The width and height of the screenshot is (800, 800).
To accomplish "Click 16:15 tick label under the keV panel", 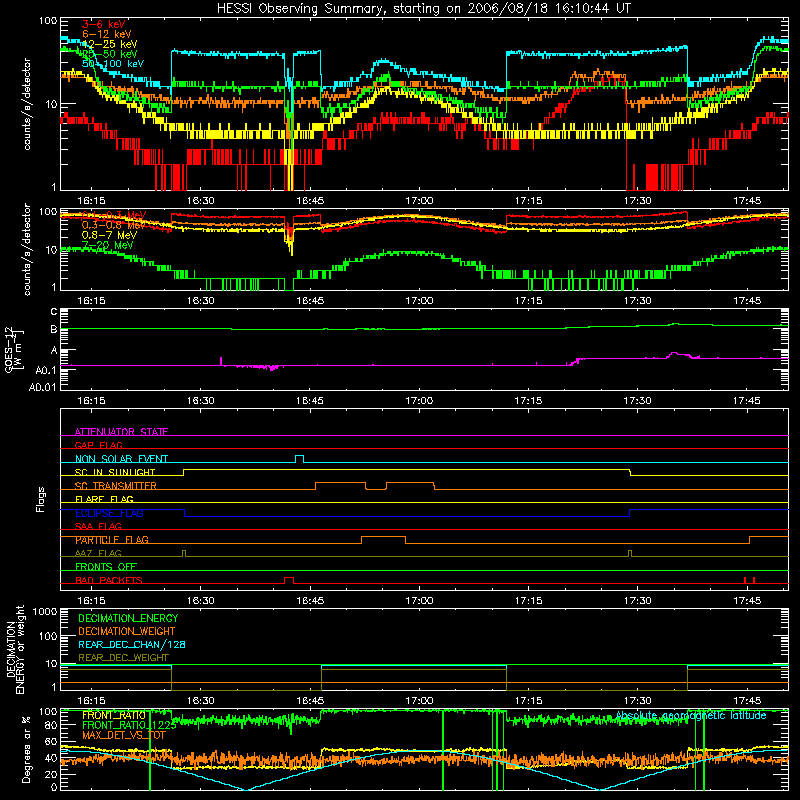I will tap(91, 201).
